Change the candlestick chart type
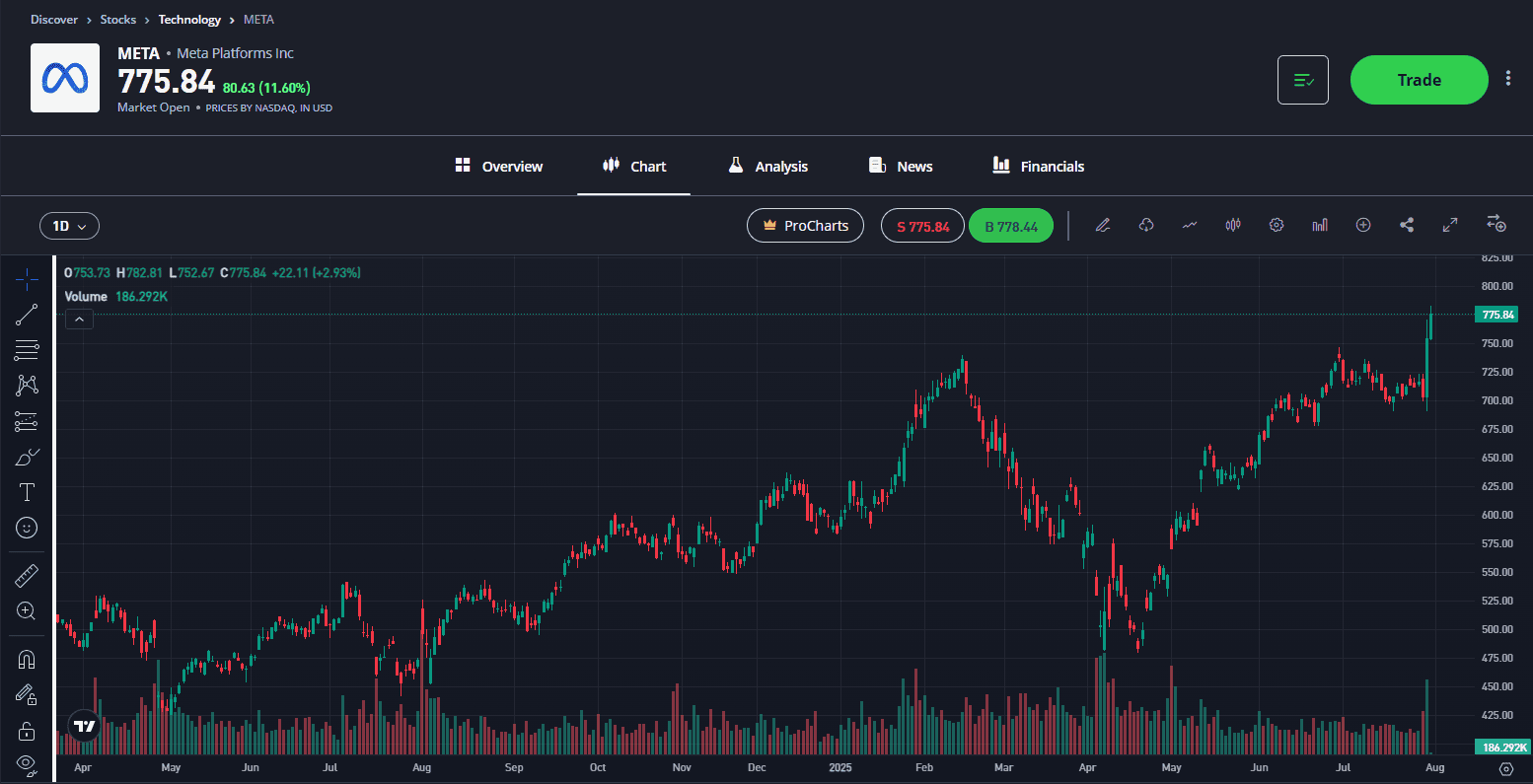Image resolution: width=1533 pixels, height=784 pixels. (1233, 226)
